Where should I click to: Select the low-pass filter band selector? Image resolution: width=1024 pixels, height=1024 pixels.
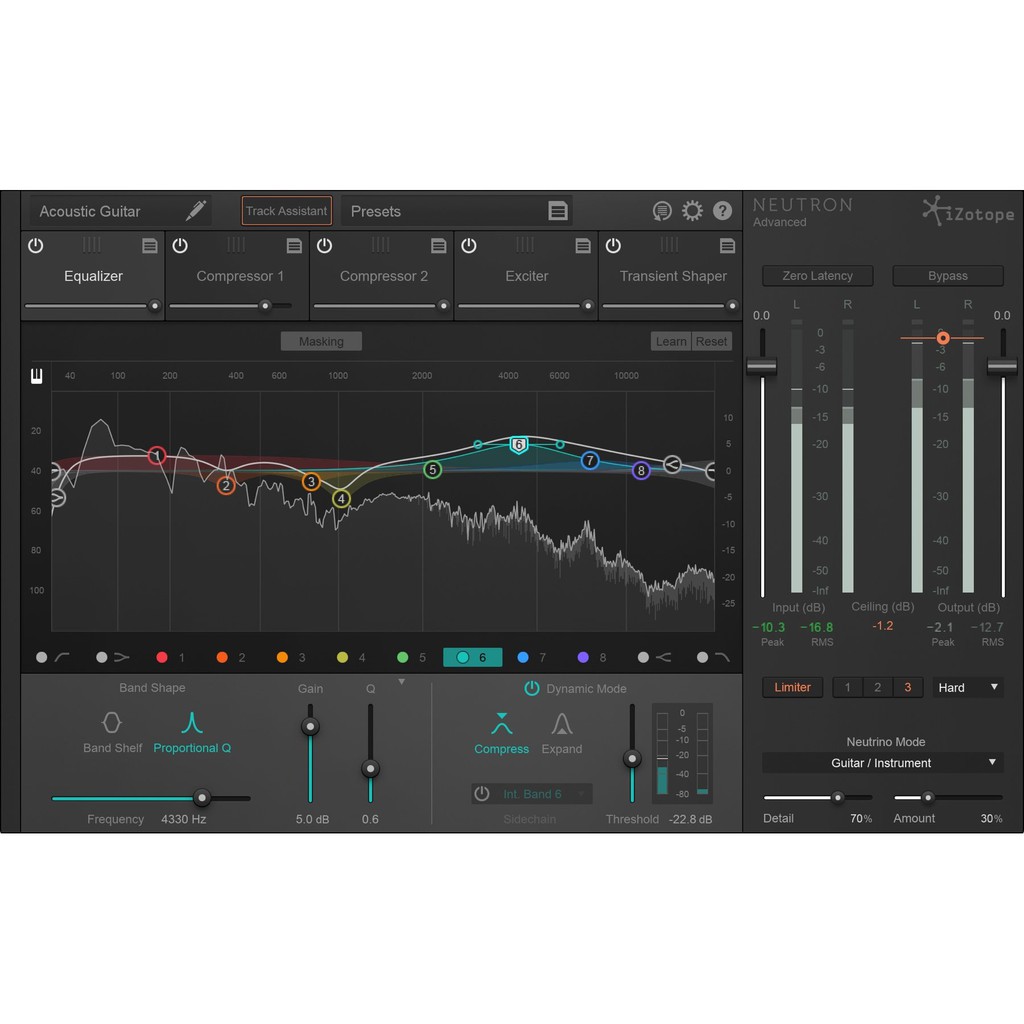click(712, 657)
